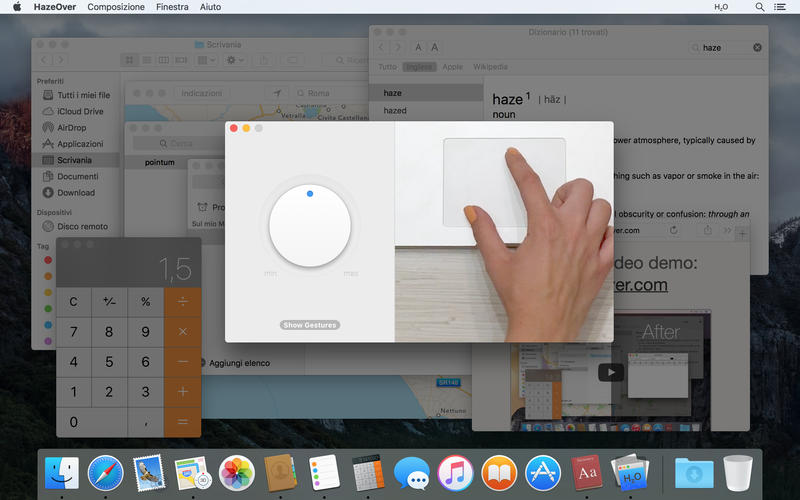Click the HazeOver intensity dial knob

pos(310,226)
